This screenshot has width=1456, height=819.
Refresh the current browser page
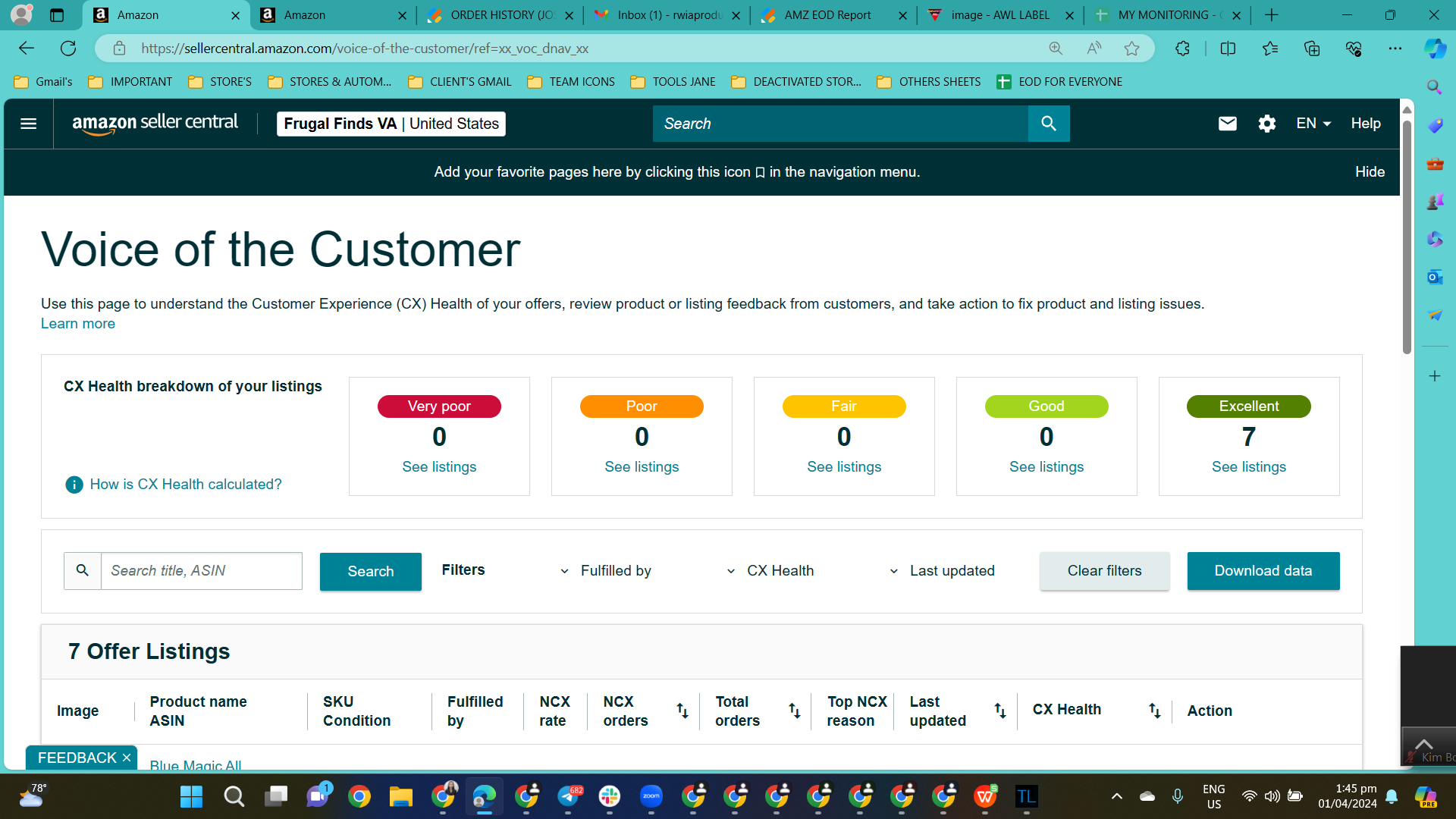(x=68, y=49)
